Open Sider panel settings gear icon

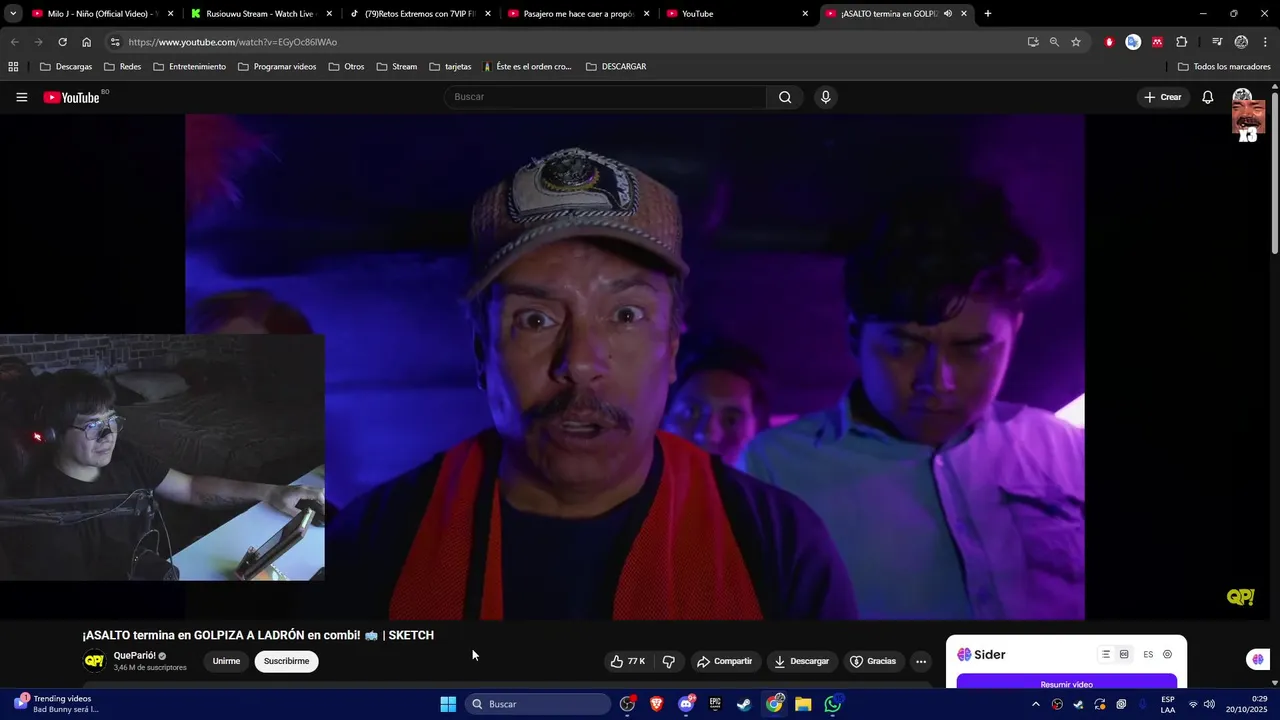coord(1167,654)
